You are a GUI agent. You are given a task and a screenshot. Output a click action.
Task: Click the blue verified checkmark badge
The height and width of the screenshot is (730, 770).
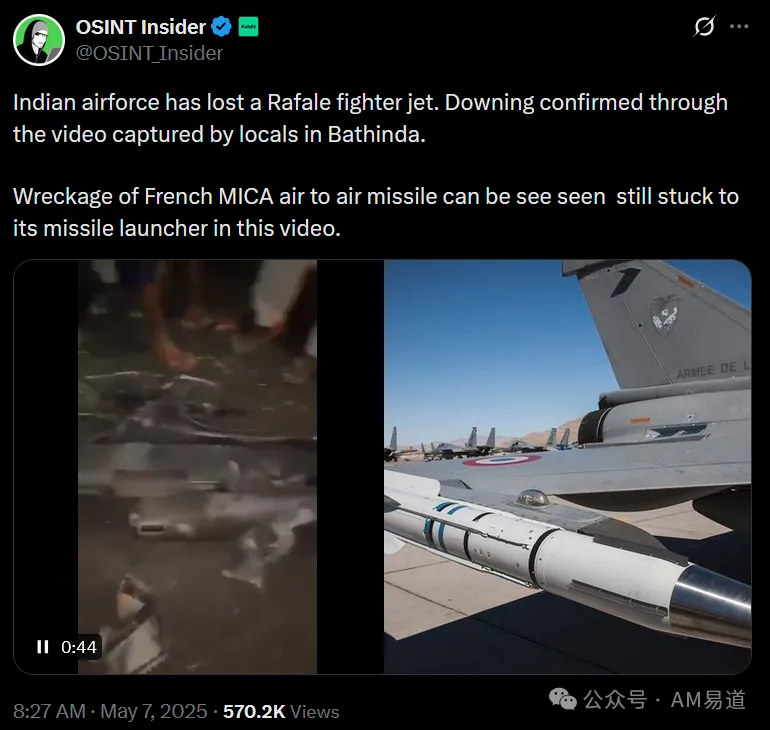pyautogui.click(x=221, y=27)
